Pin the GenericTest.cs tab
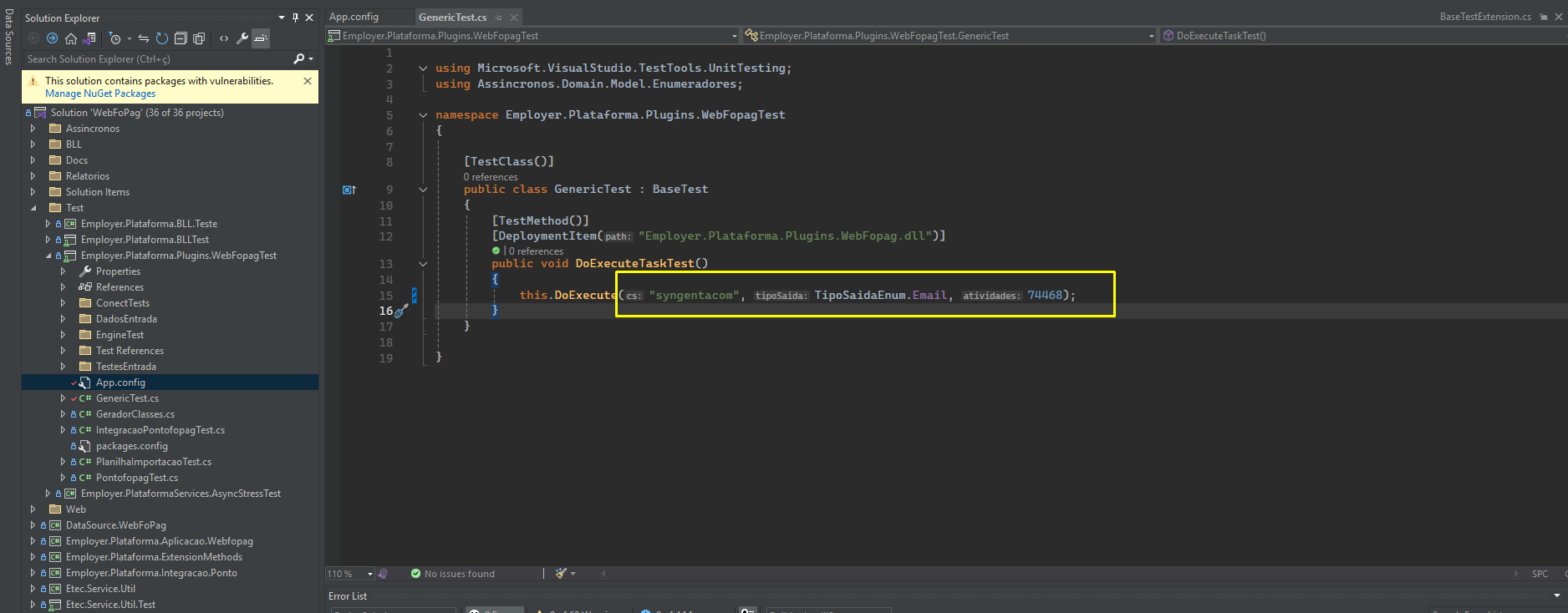This screenshot has height=613, width=1568. click(x=499, y=18)
